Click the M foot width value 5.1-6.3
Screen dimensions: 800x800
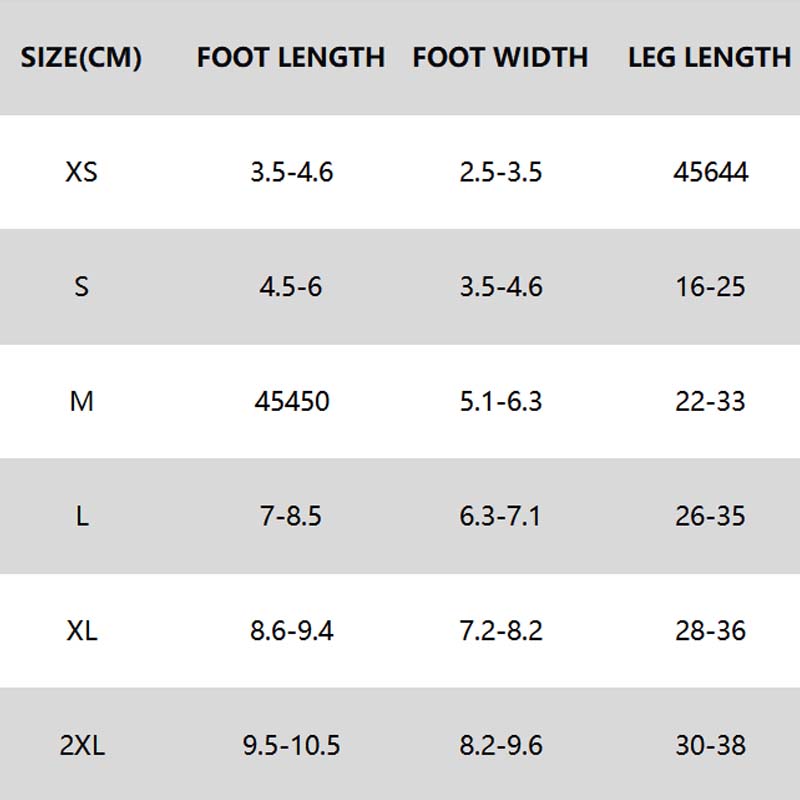[x=500, y=402]
